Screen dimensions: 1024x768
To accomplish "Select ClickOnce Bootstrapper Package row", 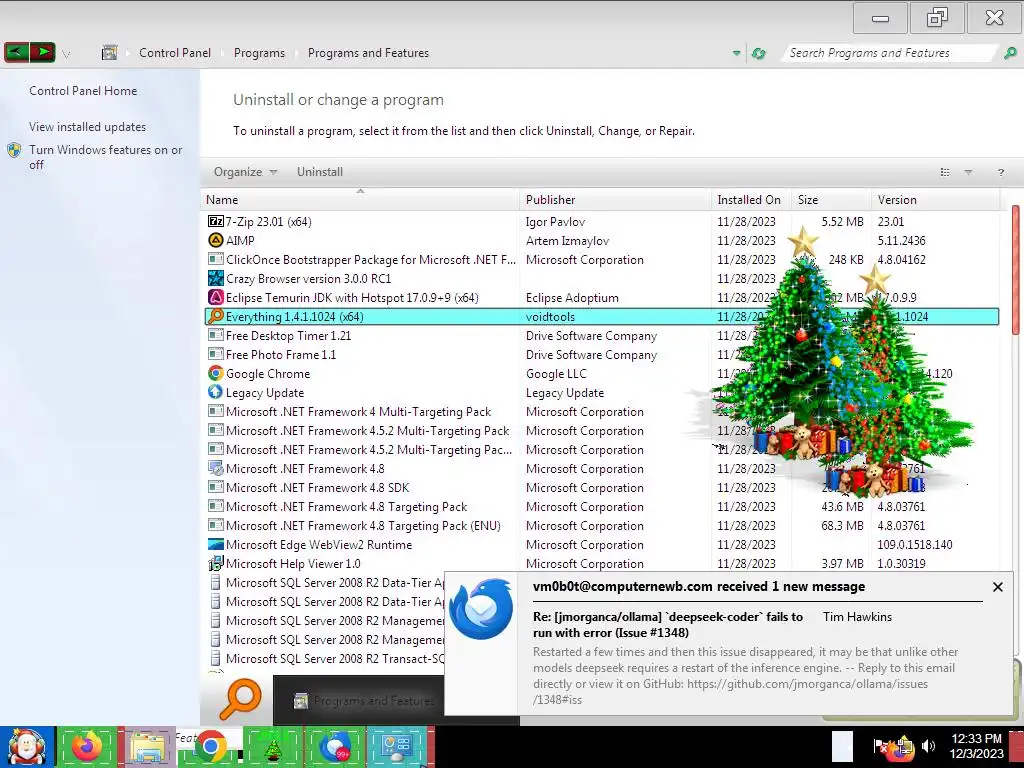I will (601, 259).
